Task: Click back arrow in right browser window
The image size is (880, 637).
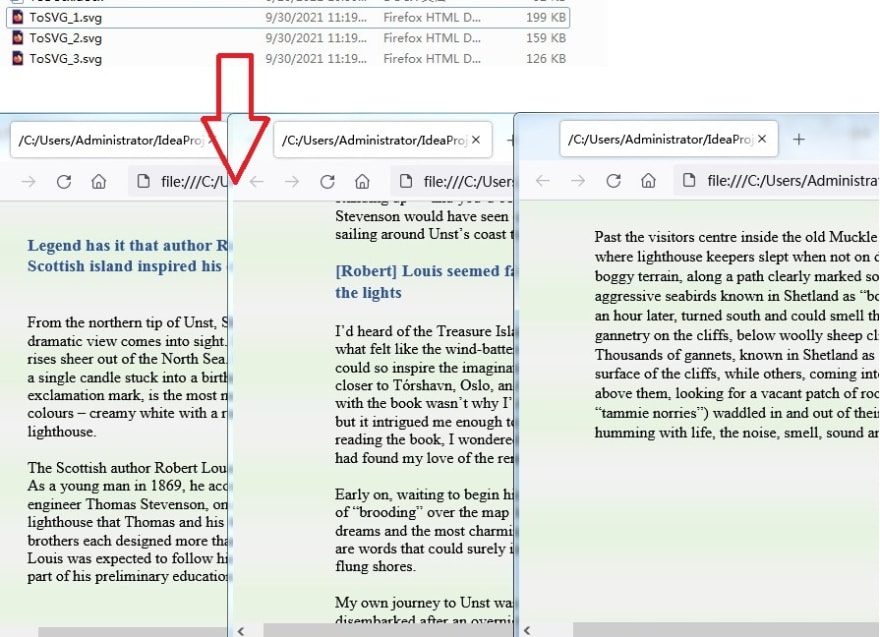Action: pyautogui.click(x=543, y=180)
